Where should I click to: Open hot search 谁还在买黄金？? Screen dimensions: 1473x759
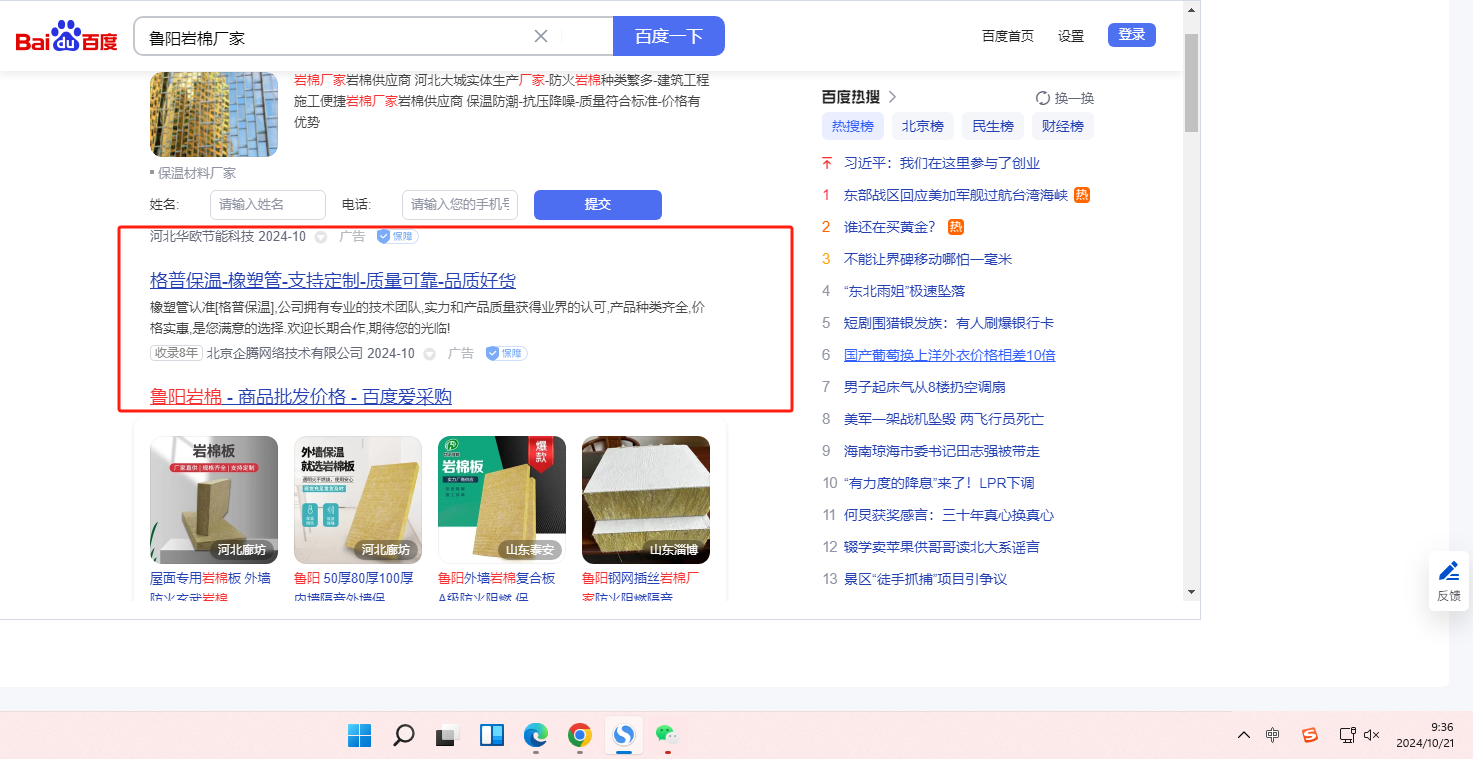point(890,227)
